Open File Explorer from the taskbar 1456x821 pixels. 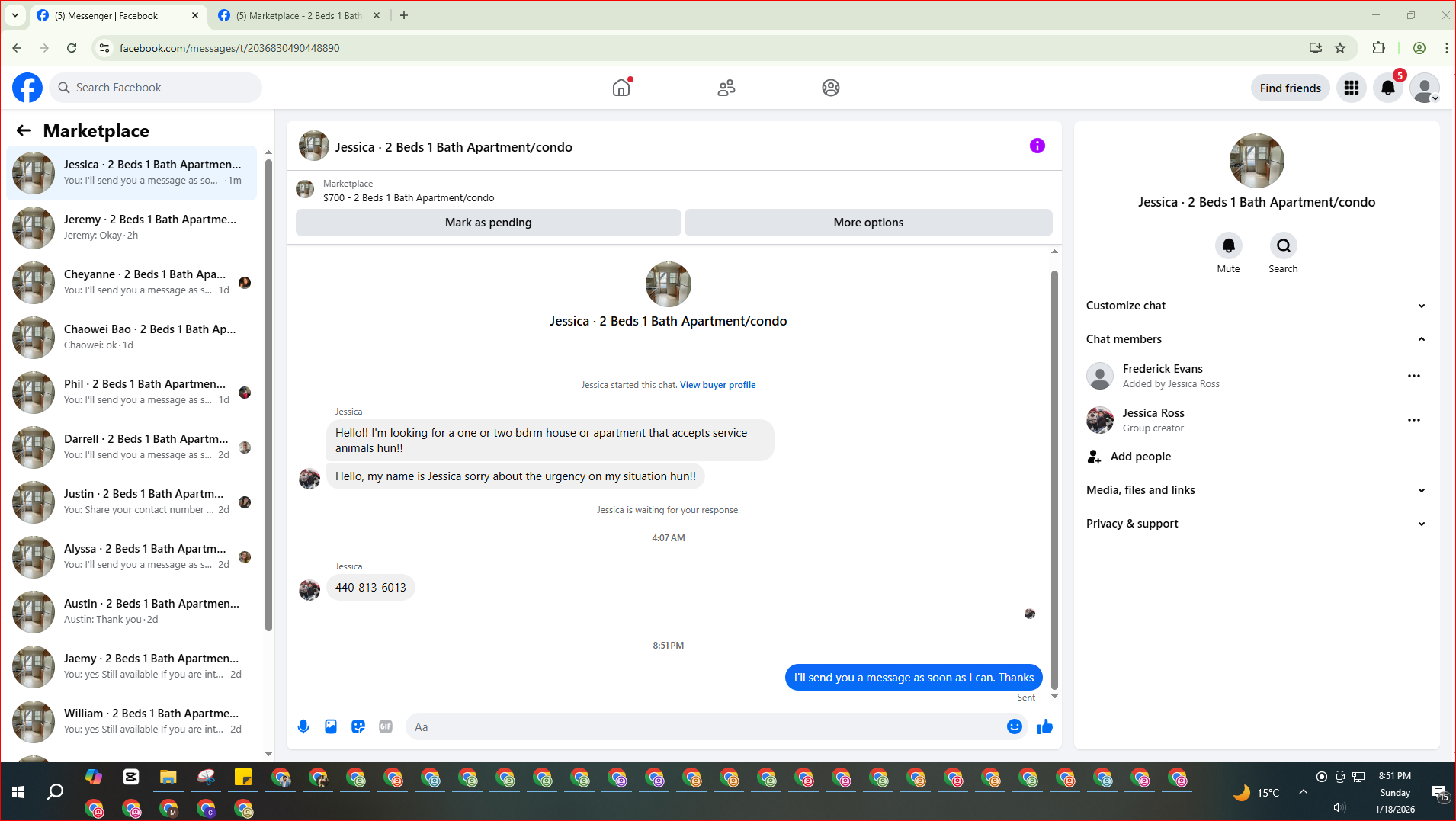point(168,778)
